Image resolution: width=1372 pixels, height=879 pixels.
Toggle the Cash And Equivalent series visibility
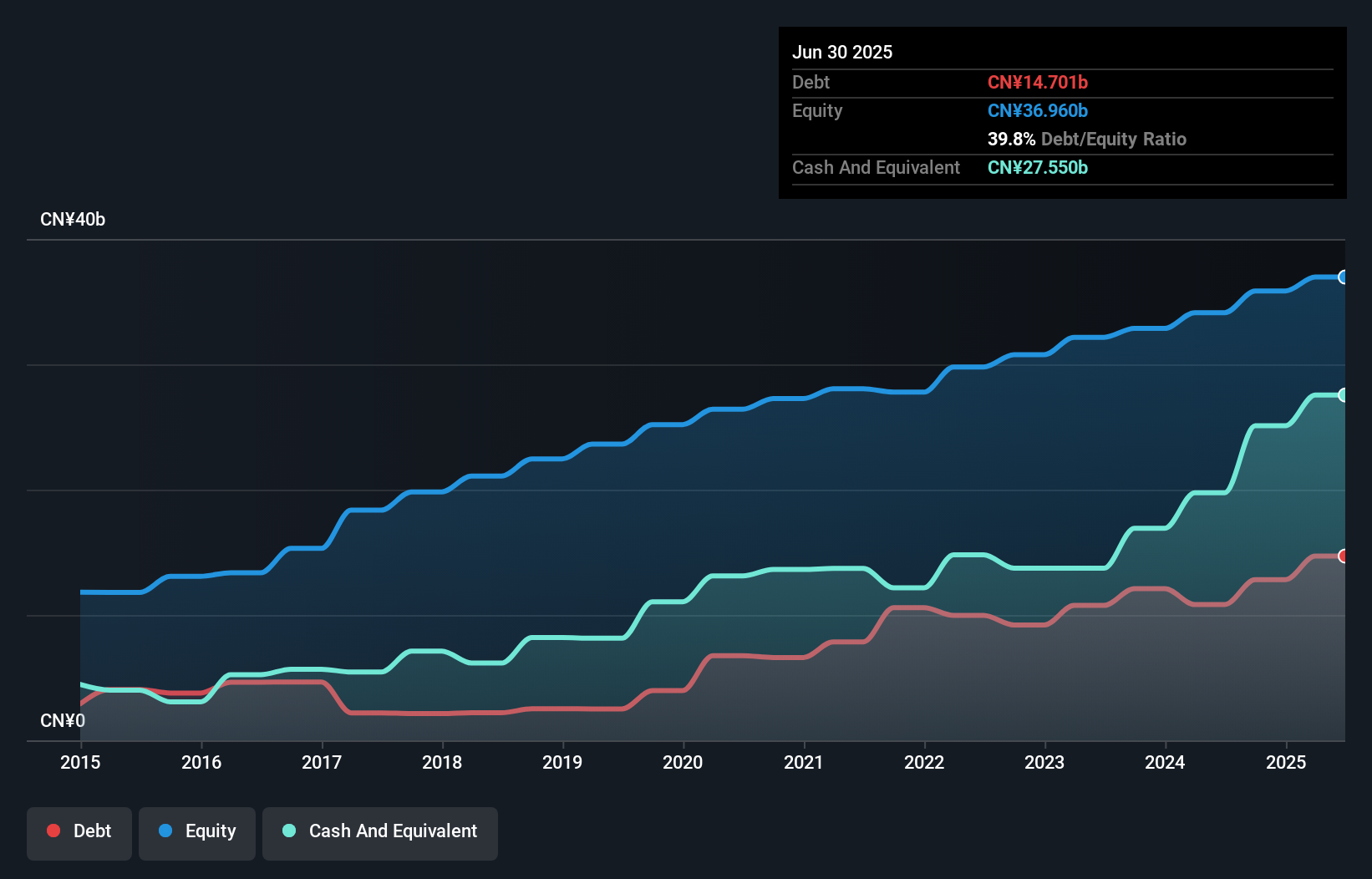(379, 831)
